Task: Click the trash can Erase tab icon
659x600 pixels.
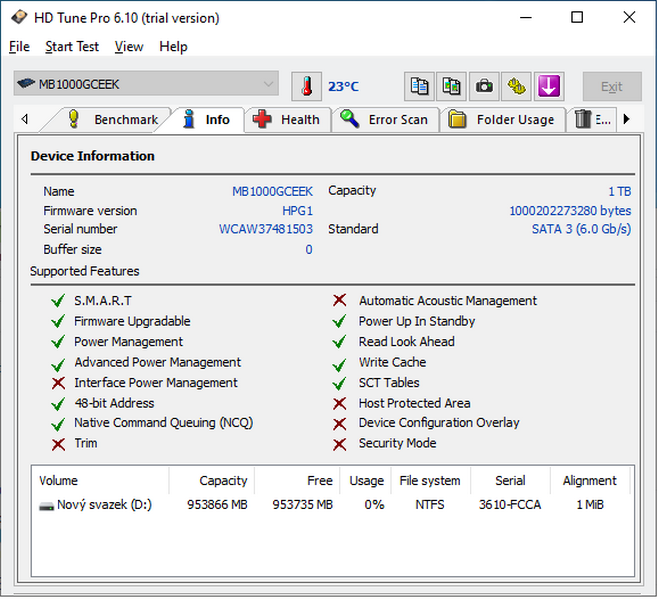Action: [583, 119]
